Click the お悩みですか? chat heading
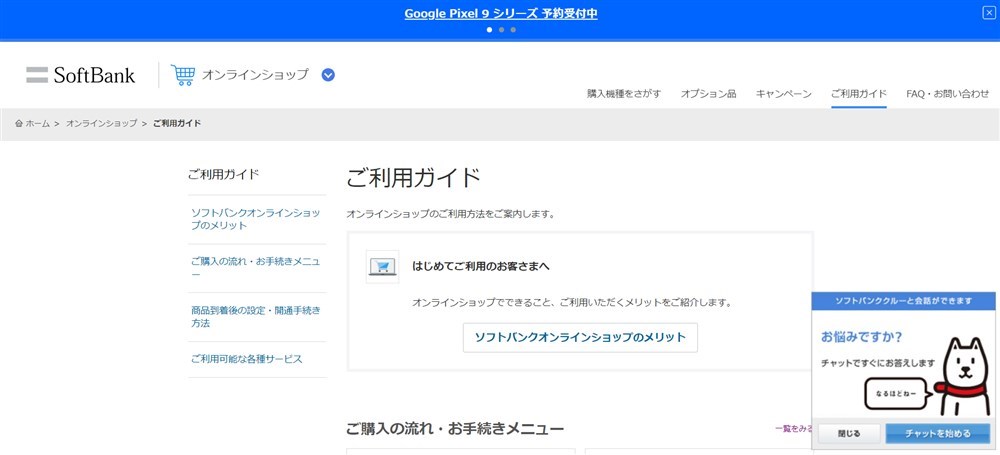Image resolution: width=1000 pixels, height=455 pixels. (x=862, y=336)
